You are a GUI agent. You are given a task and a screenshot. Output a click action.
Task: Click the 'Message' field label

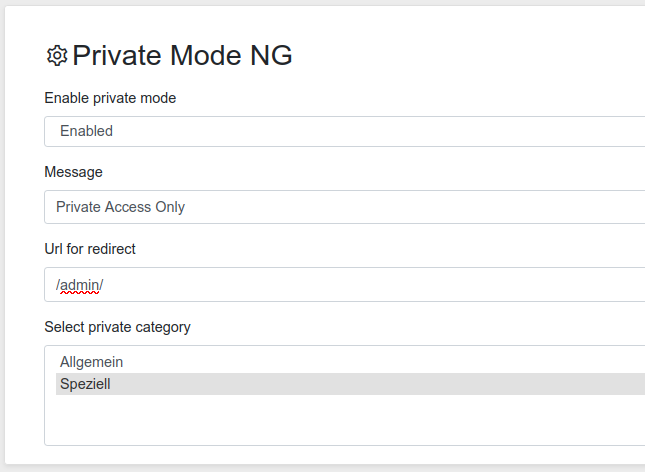click(73, 172)
